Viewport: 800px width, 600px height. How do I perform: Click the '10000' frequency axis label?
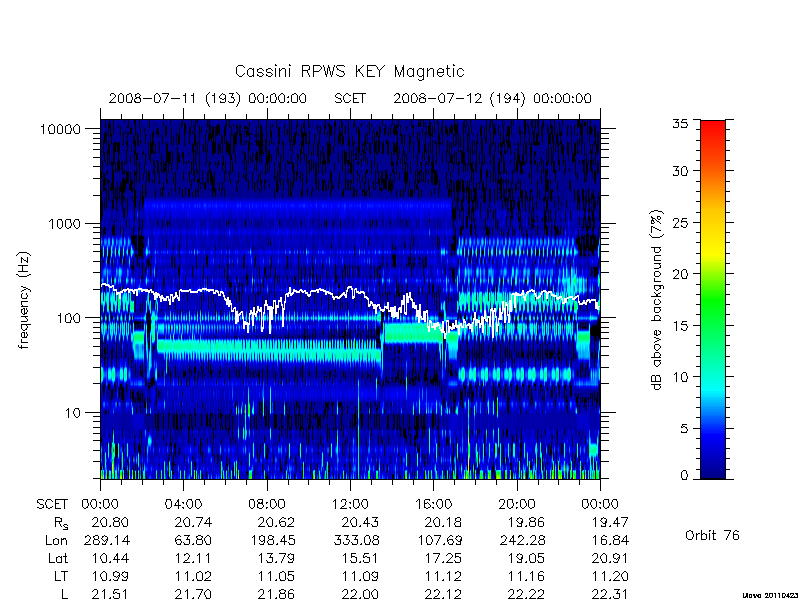coord(60,130)
